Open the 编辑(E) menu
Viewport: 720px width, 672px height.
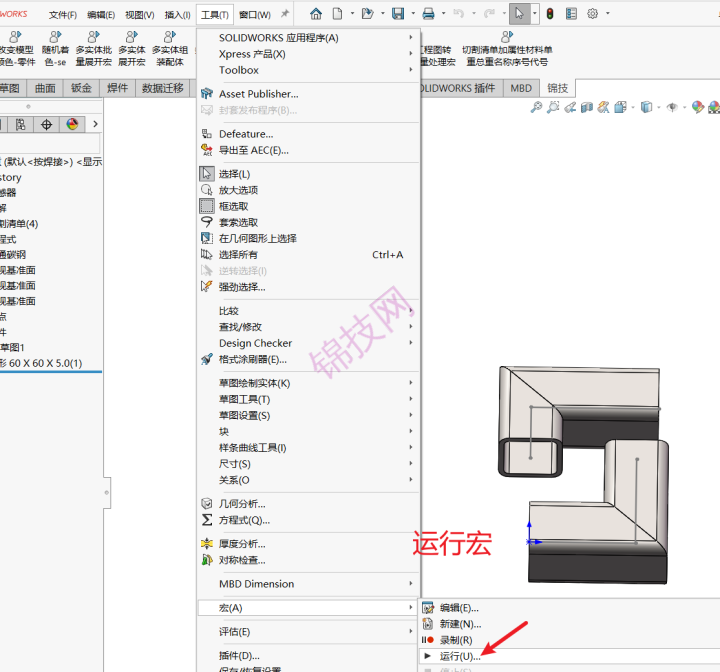pos(101,15)
